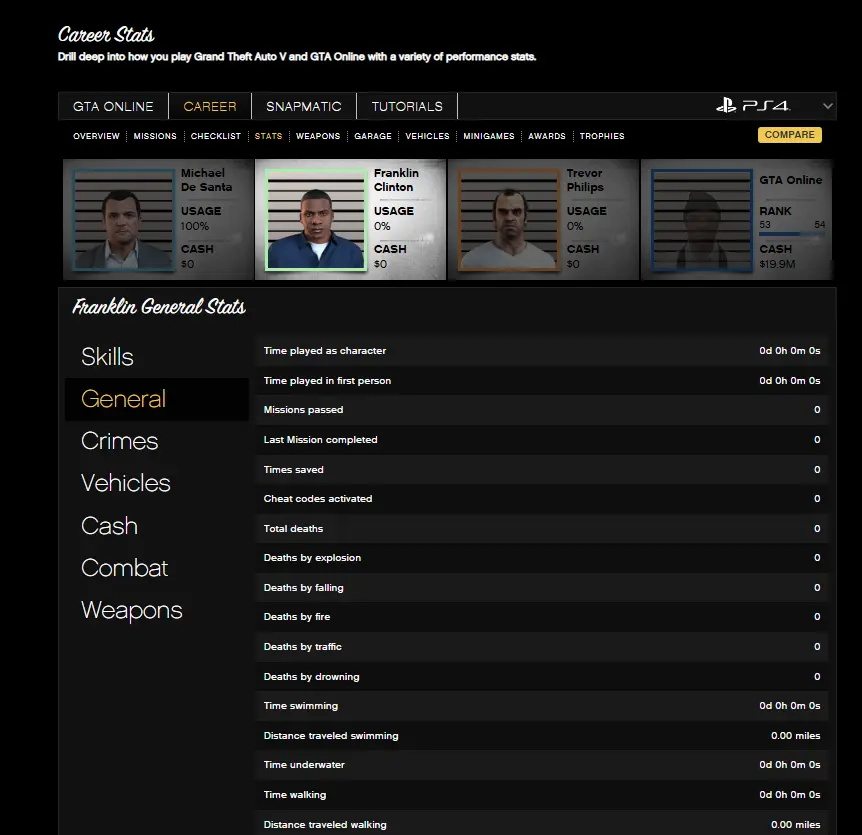Screen dimensions: 862x835
Task: Select Michael De Santa's mugshot portrait
Action: [x=124, y=220]
